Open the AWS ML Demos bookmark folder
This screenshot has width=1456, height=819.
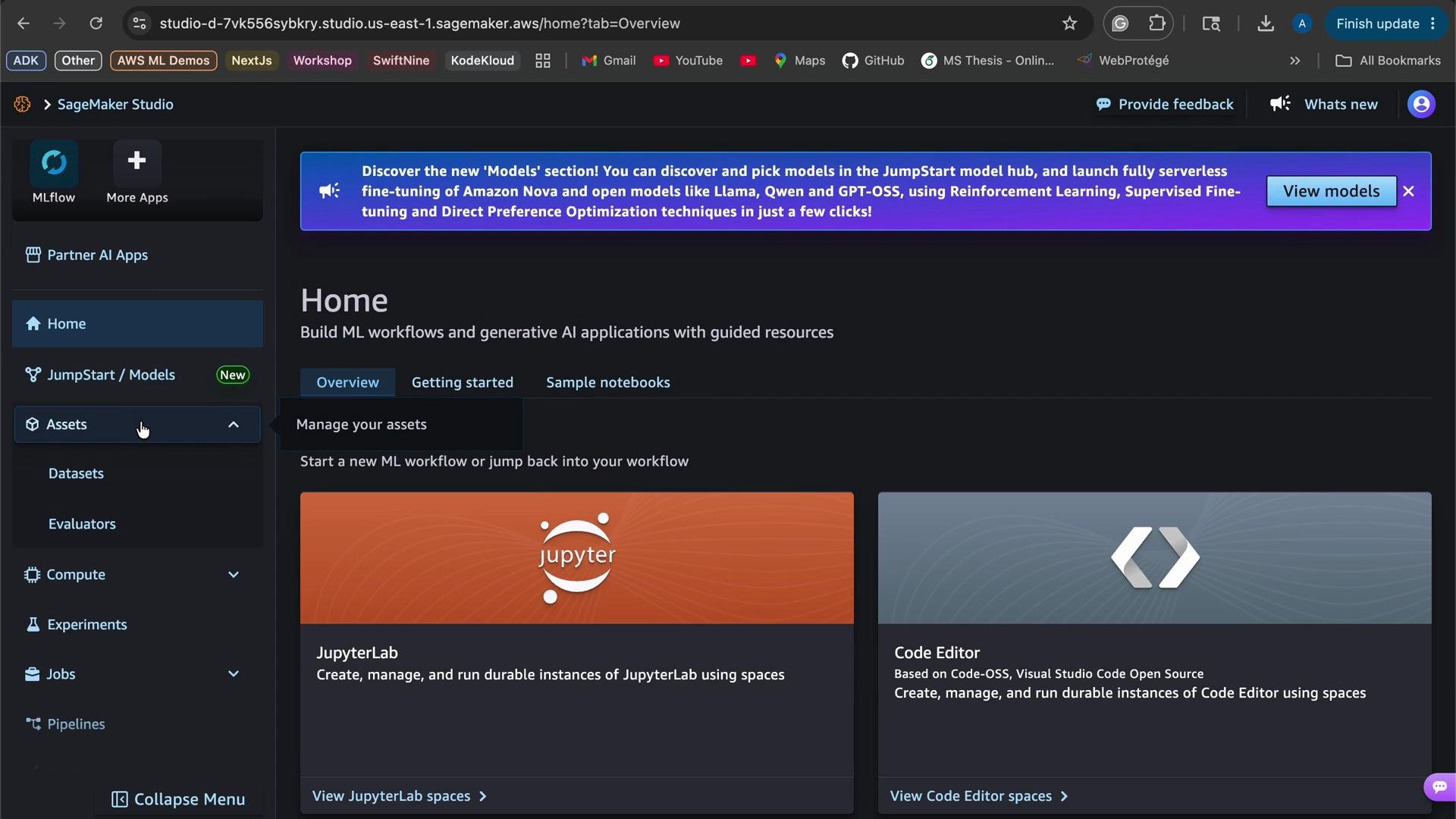163,61
